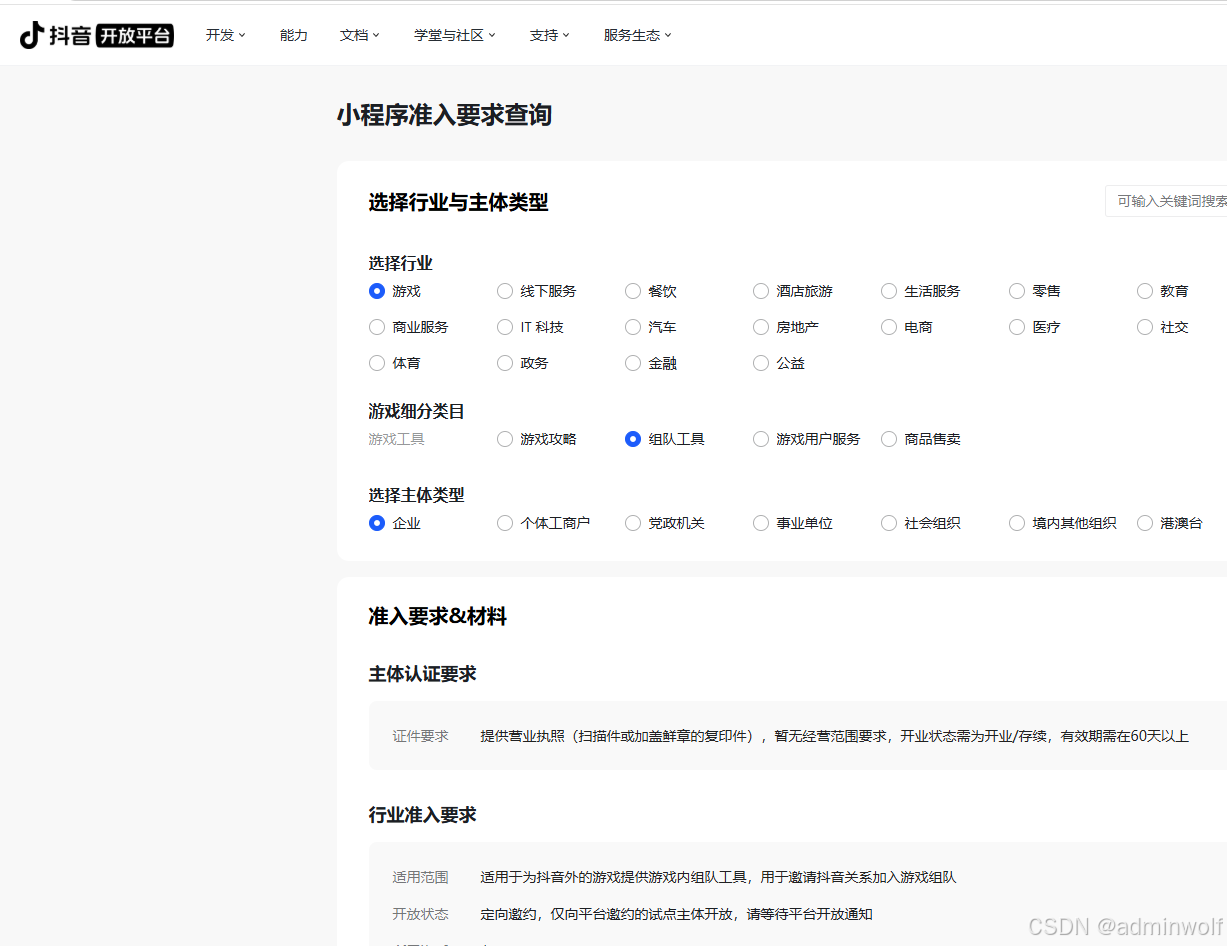This screenshot has width=1227, height=946.
Task: Select the 酒店旅游 industry option
Action: click(x=761, y=291)
